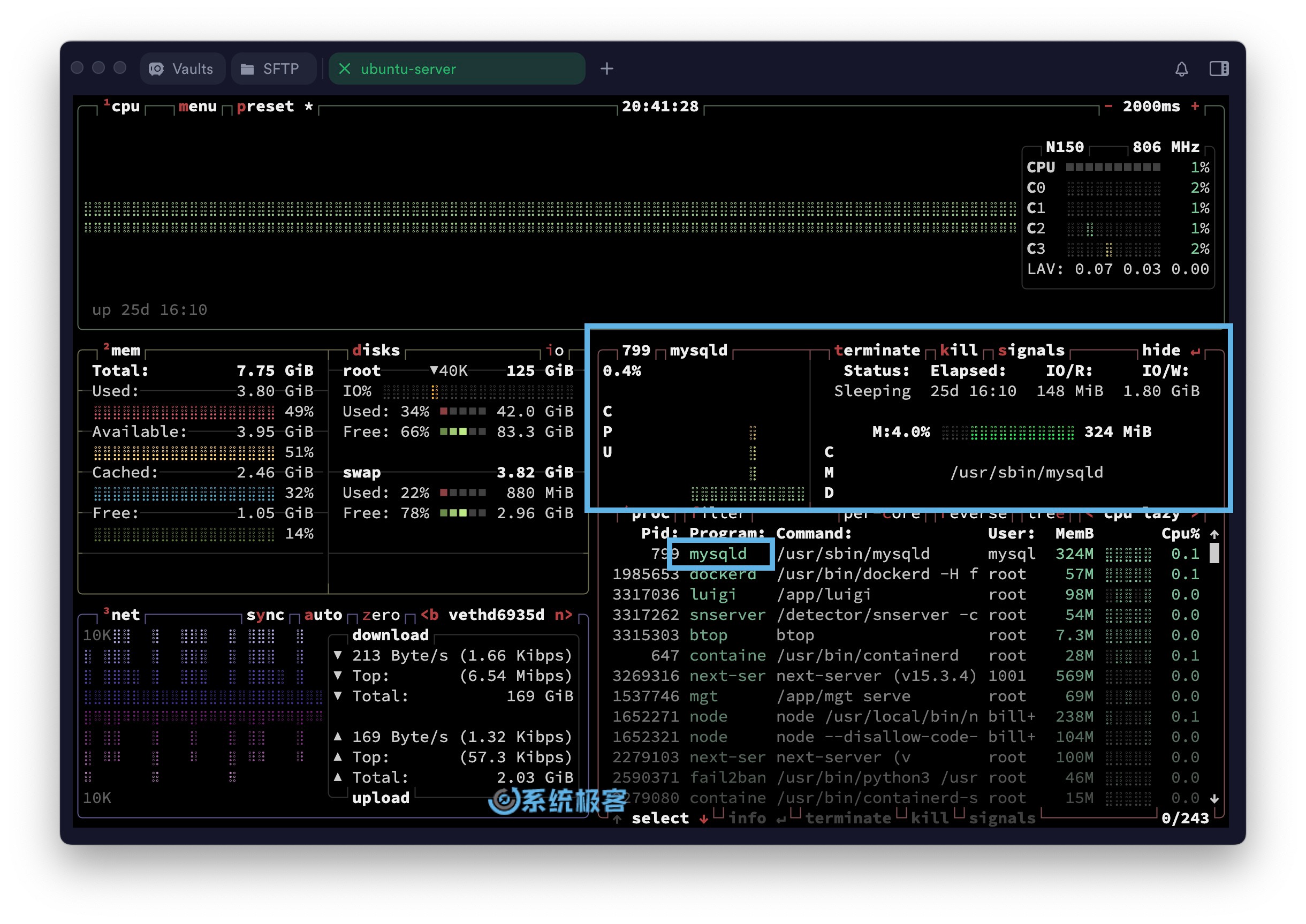Toggle disks display in mem box
Screen dimensions: 1306x924
click(x=376, y=350)
